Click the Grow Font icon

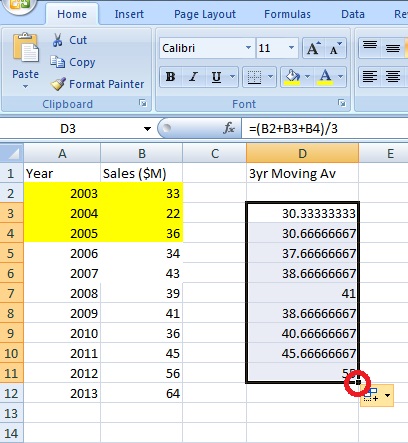313,49
